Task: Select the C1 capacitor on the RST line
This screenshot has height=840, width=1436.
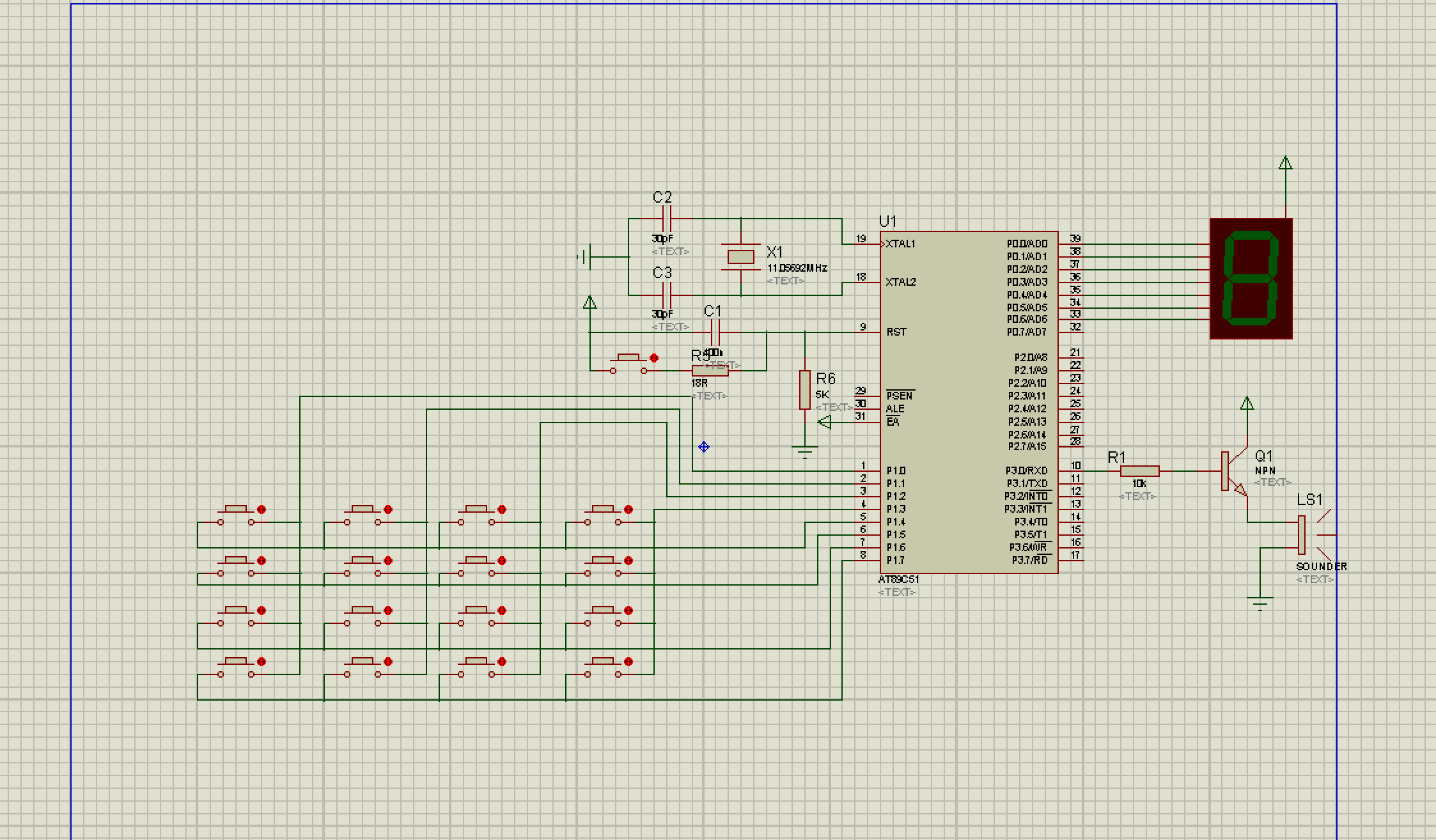Action: (x=715, y=332)
